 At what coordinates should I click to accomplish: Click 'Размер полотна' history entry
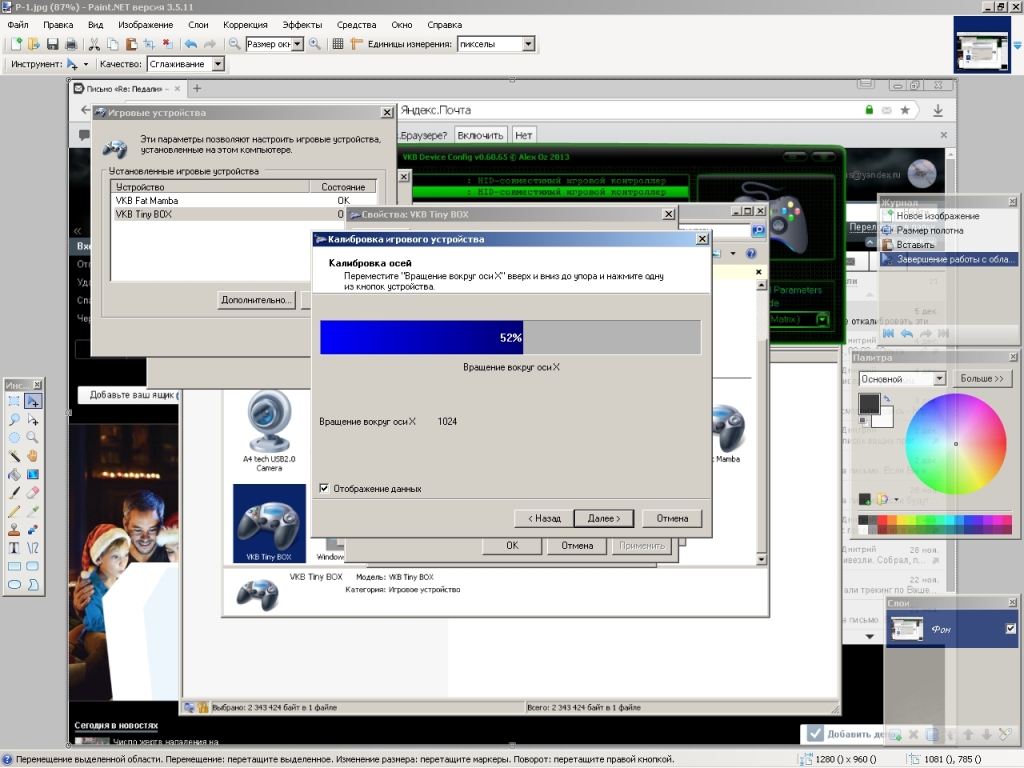click(x=948, y=231)
